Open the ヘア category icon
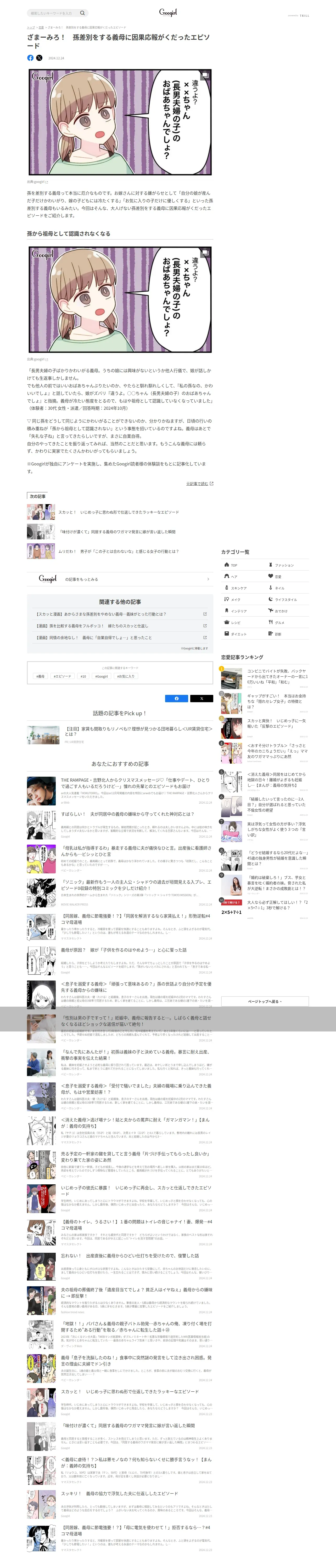The height and width of the screenshot is (1568, 336). pos(226,577)
